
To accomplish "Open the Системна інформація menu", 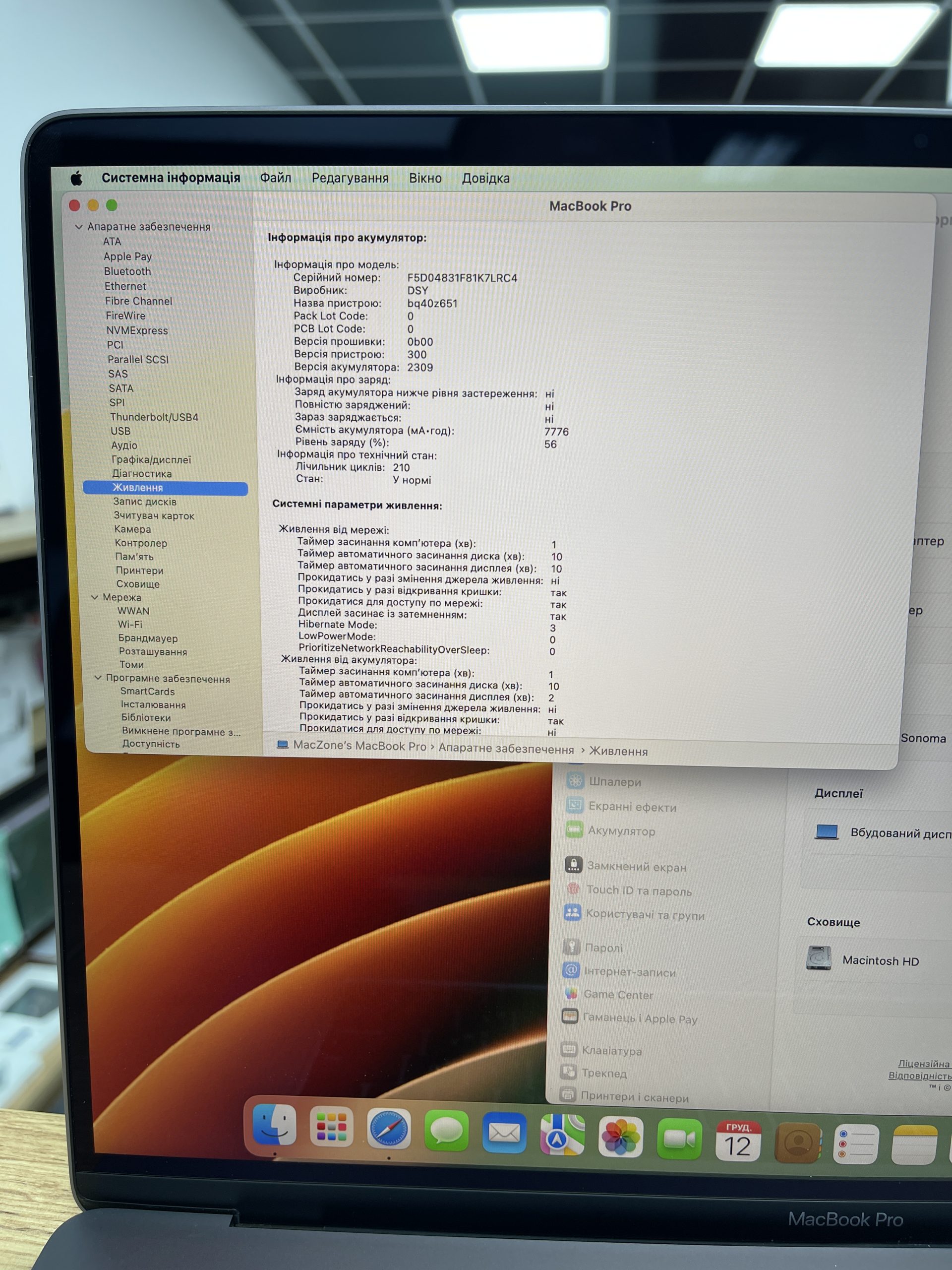I will pyautogui.click(x=171, y=178).
